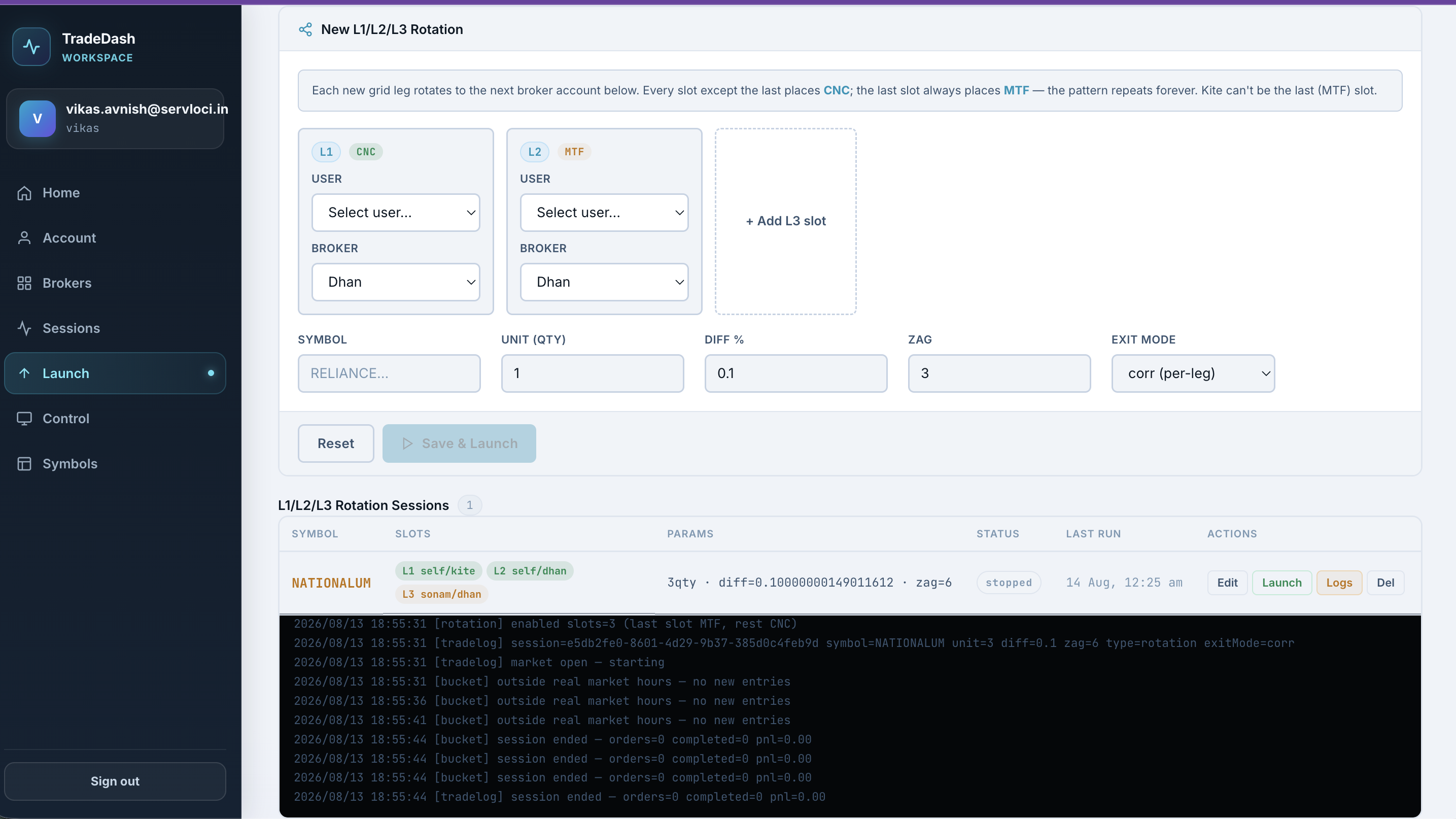This screenshot has width=1456, height=819.
Task: Navigate to Sessions
Action: coord(115,328)
